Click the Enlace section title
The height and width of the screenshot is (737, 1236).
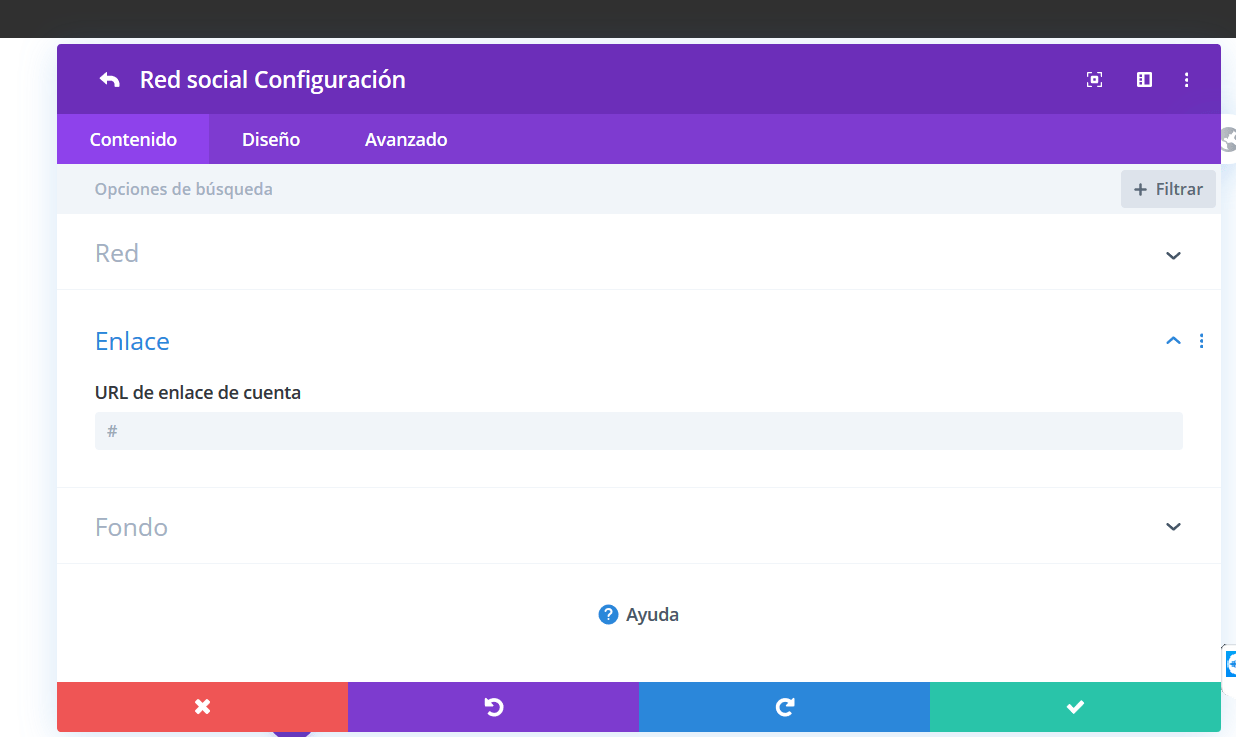click(x=132, y=341)
